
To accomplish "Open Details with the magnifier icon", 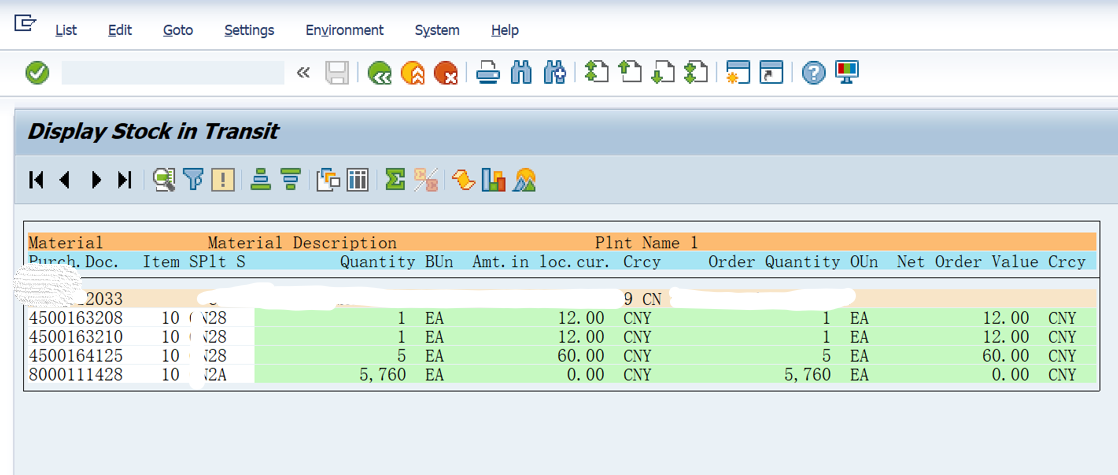I will tap(164, 180).
